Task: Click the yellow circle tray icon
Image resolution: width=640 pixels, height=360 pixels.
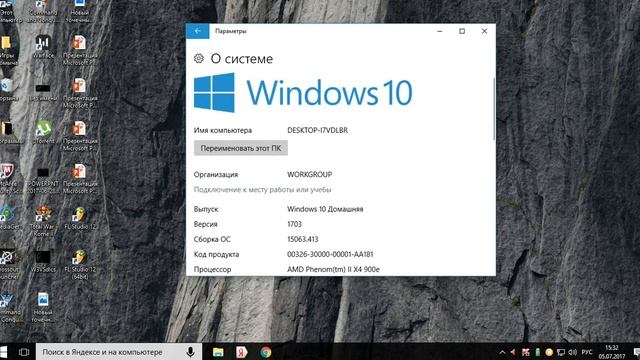Action: (x=549, y=352)
